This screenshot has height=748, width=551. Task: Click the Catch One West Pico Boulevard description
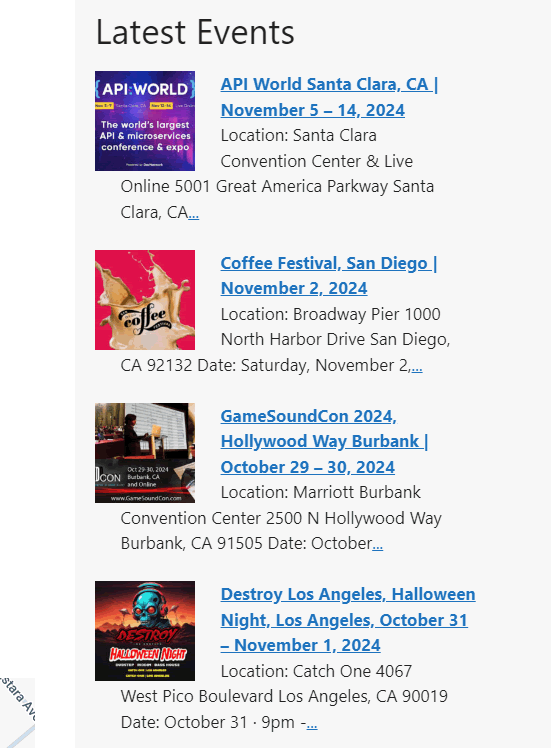click(284, 696)
